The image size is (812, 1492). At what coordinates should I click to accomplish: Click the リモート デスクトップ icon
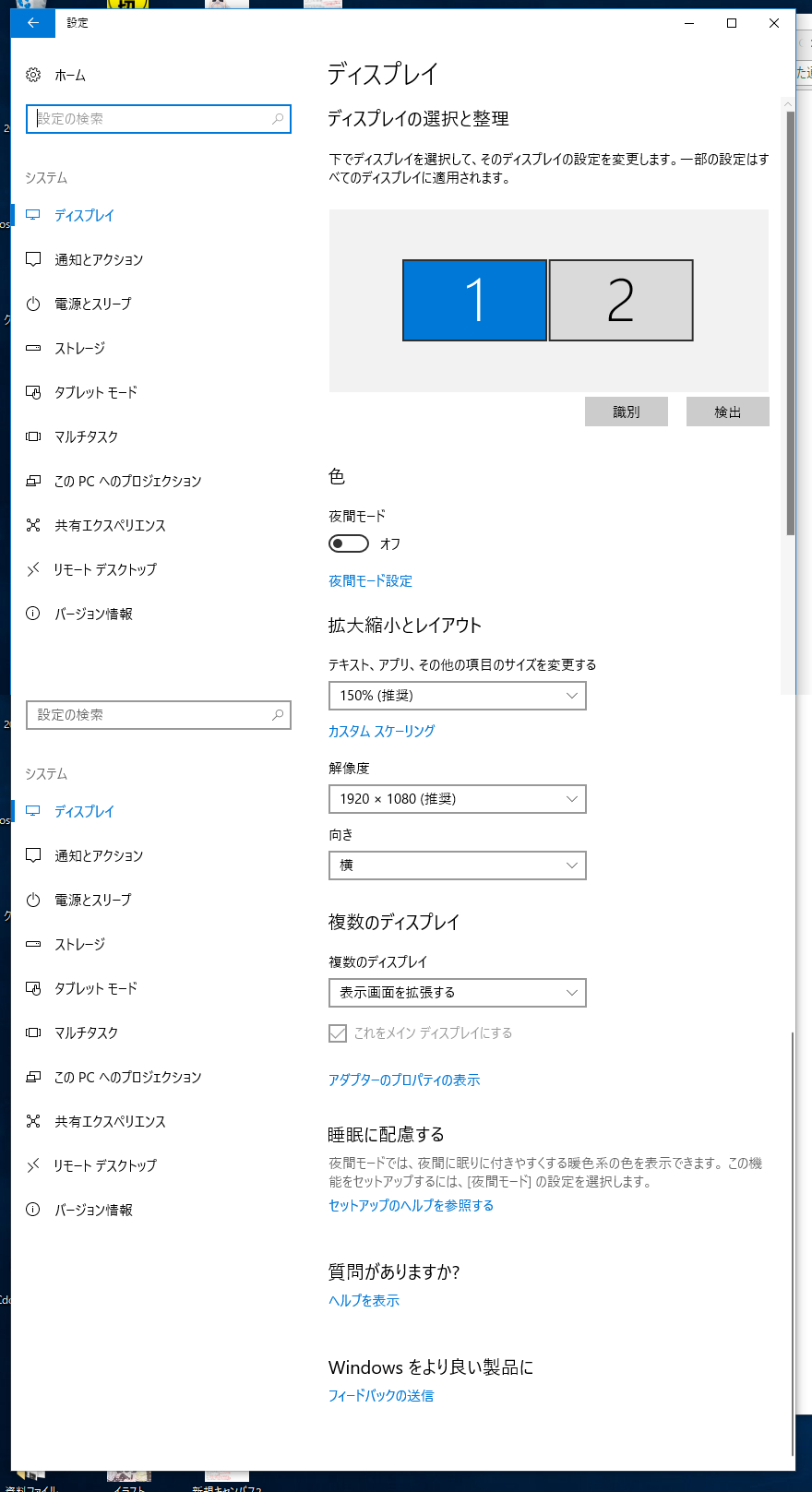33,569
